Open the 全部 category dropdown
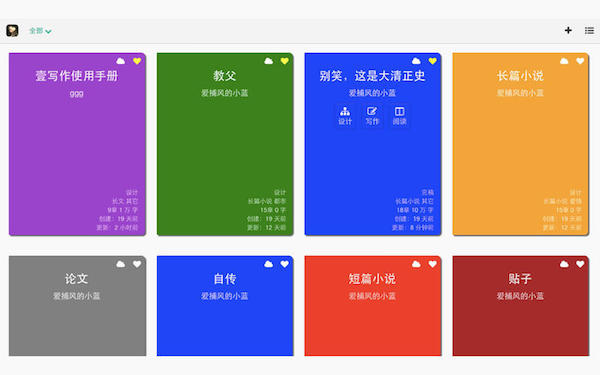The image size is (600, 375). (x=40, y=31)
